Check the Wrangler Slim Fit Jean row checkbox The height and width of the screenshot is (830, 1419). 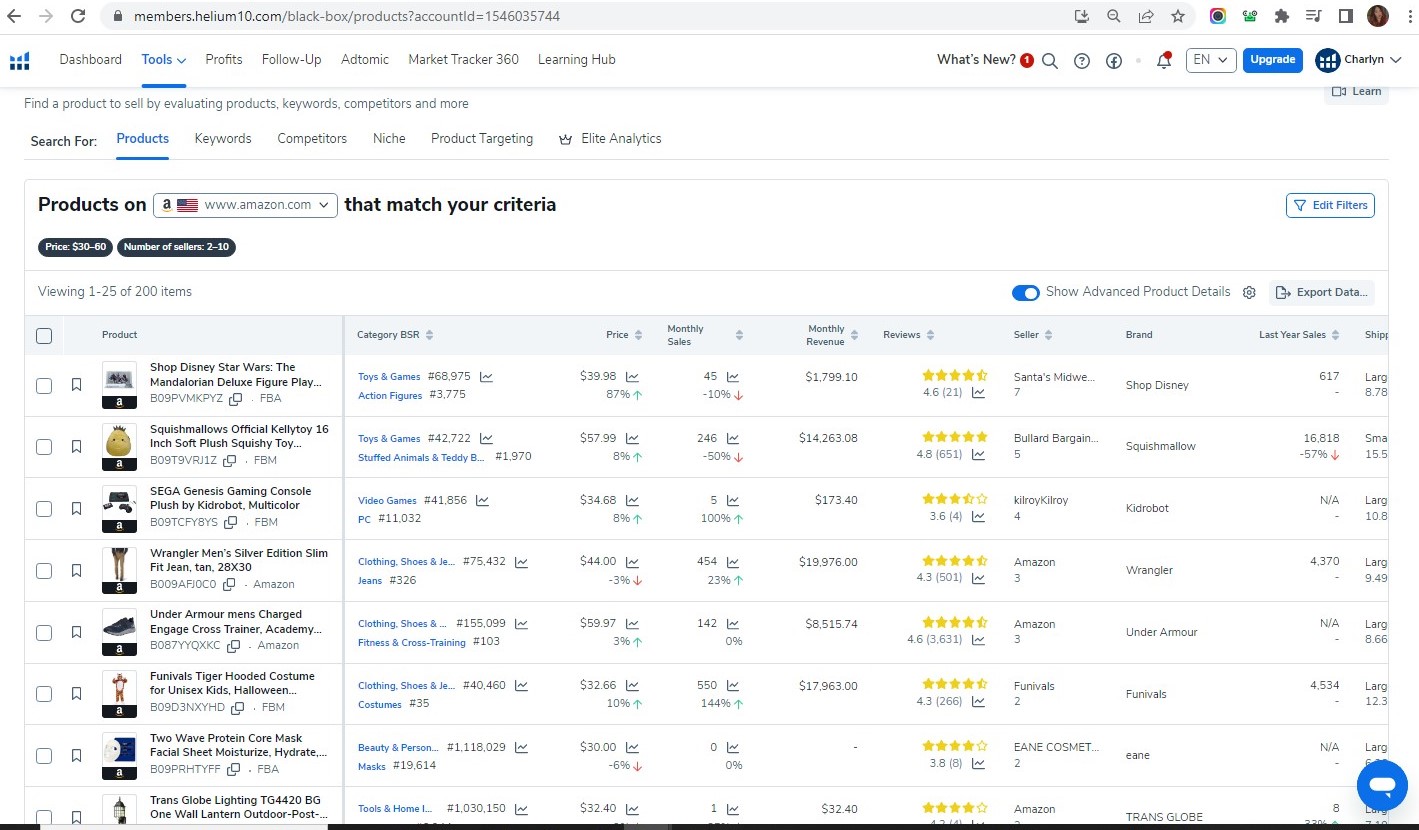(44, 571)
